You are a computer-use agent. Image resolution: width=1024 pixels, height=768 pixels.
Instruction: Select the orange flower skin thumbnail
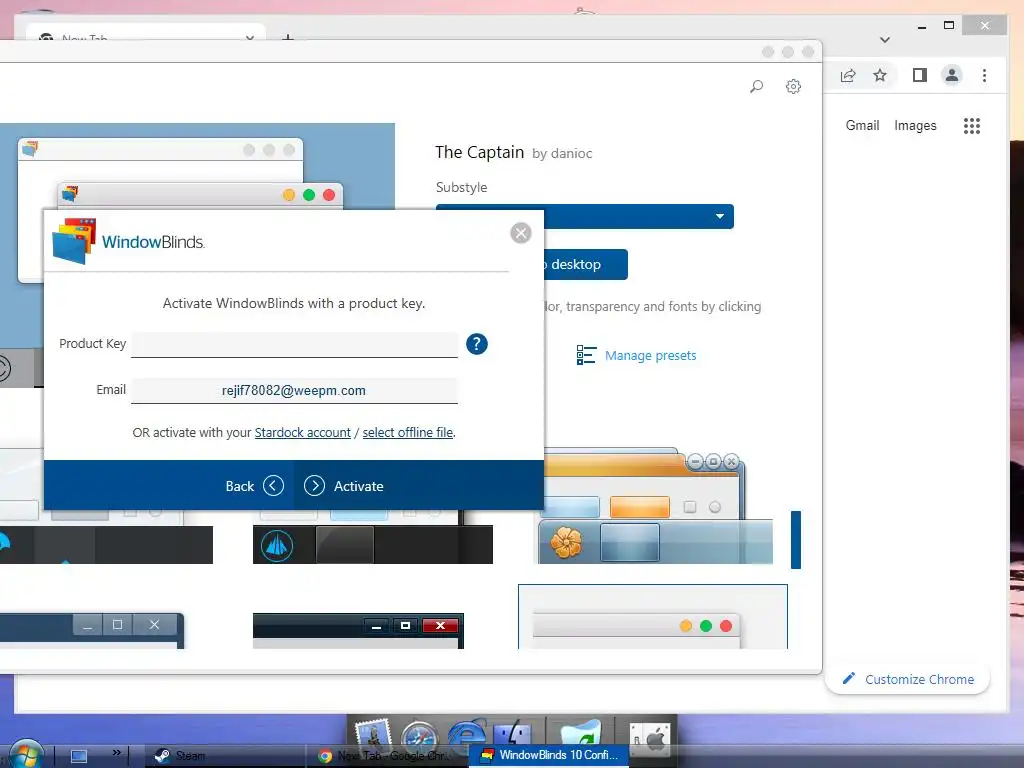point(656,507)
